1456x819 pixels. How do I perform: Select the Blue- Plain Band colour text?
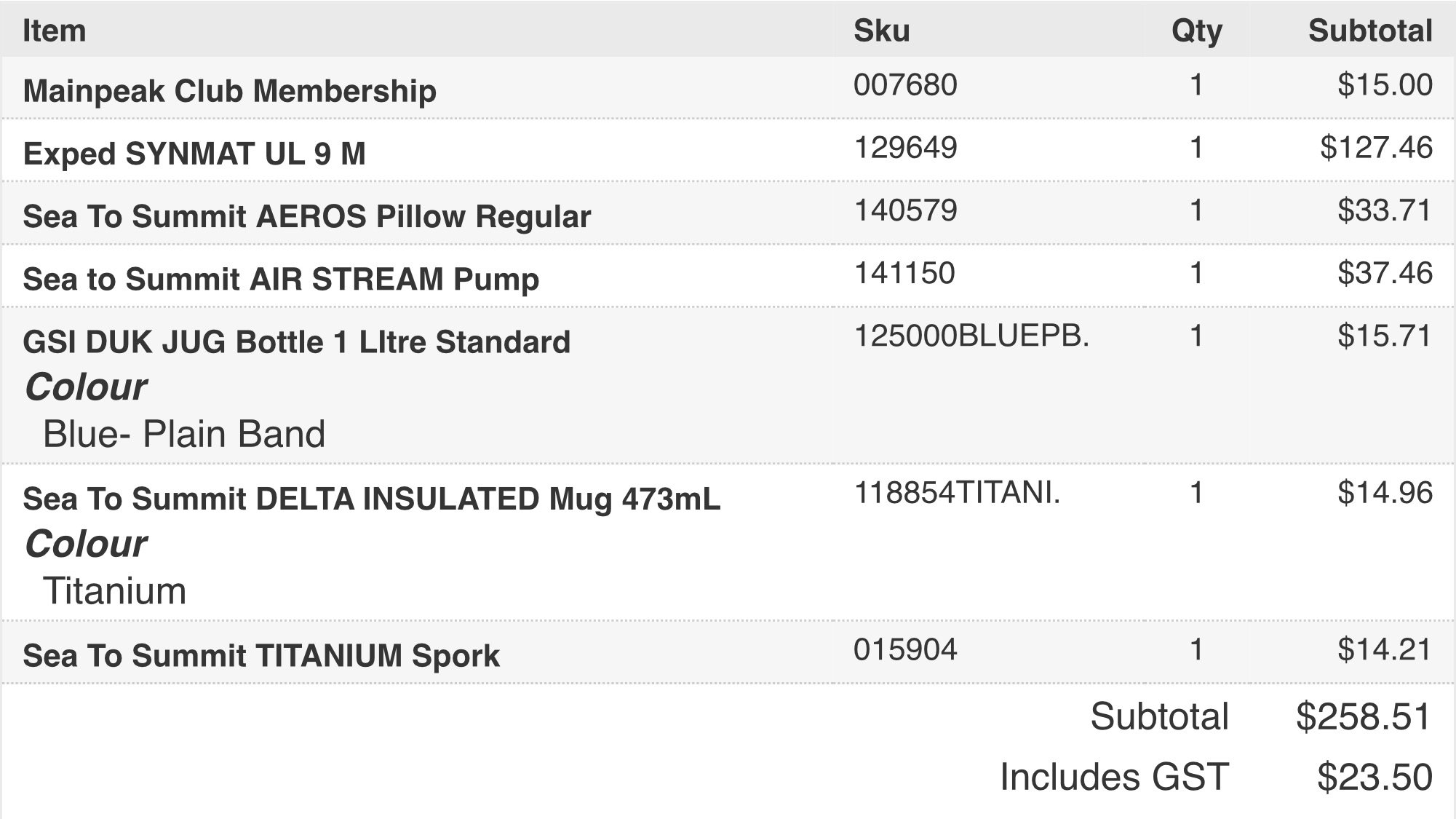(184, 434)
